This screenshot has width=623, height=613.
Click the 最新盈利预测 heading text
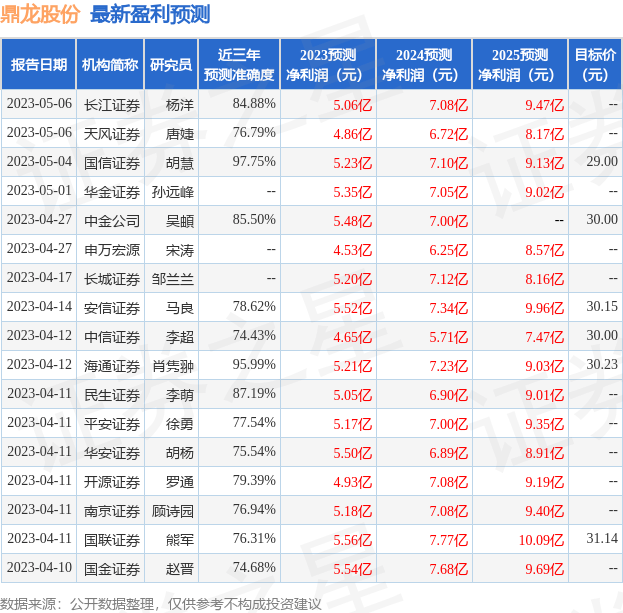pos(150,14)
